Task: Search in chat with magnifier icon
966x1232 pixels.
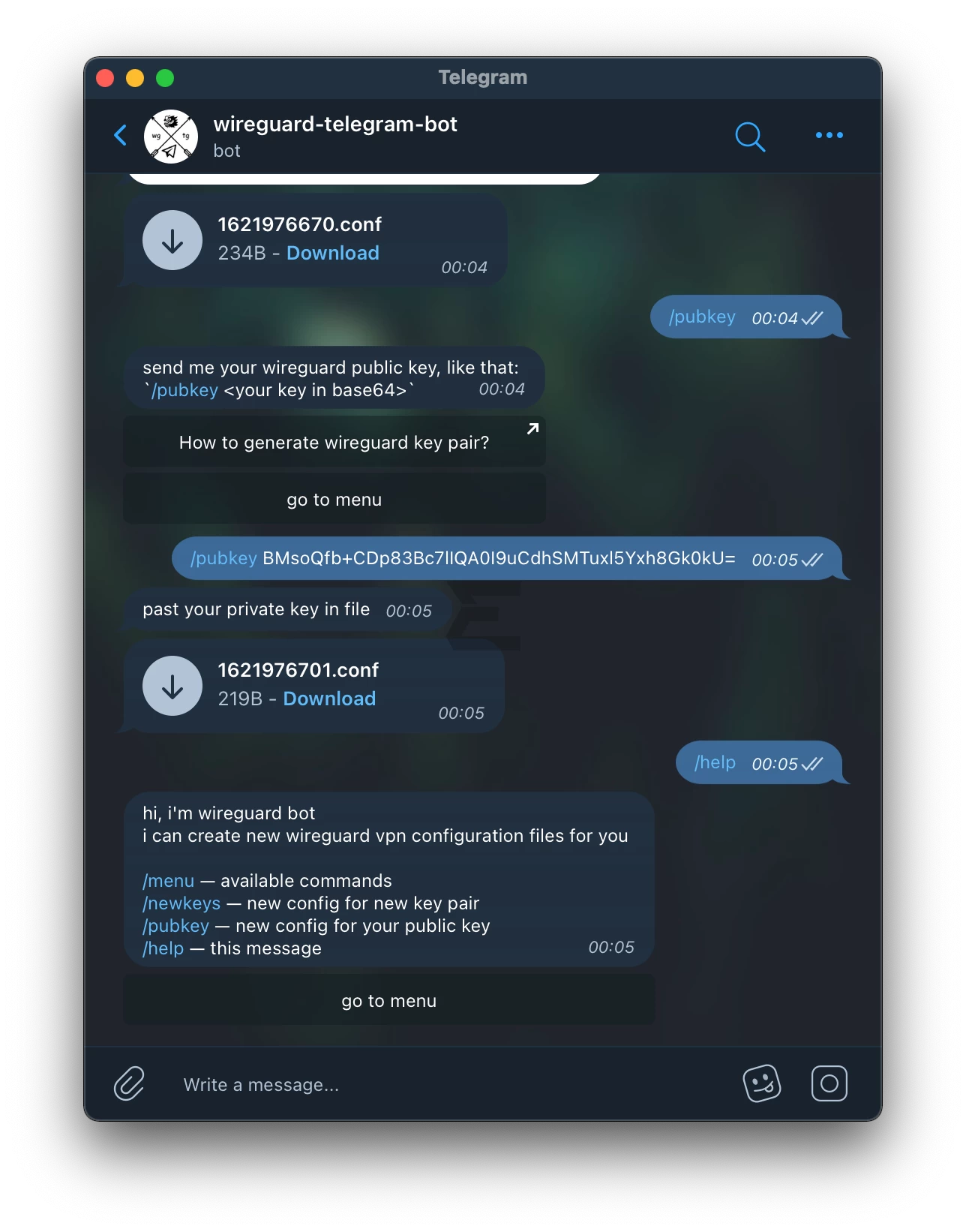Action: pos(749,137)
